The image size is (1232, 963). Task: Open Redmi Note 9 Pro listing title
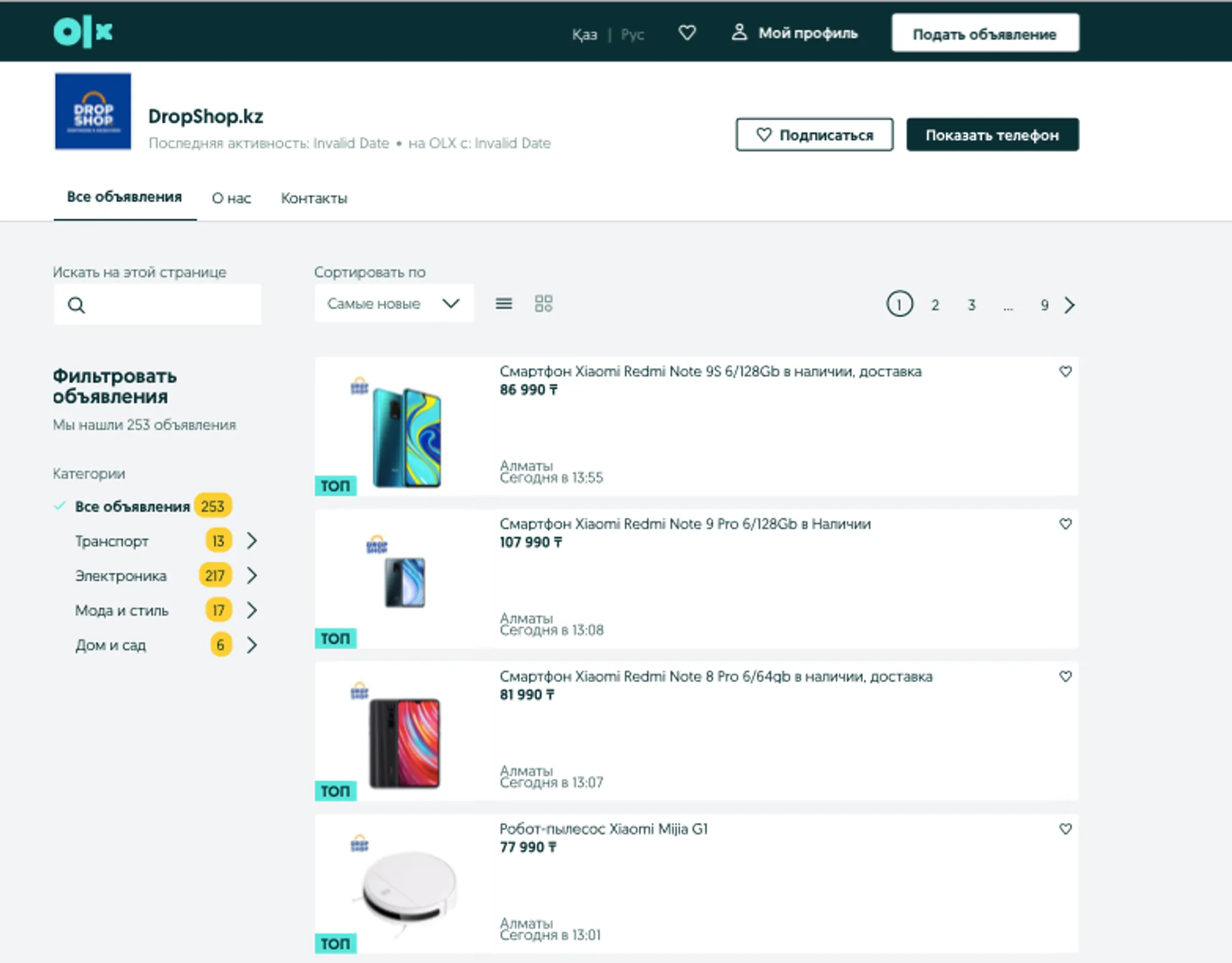point(685,524)
